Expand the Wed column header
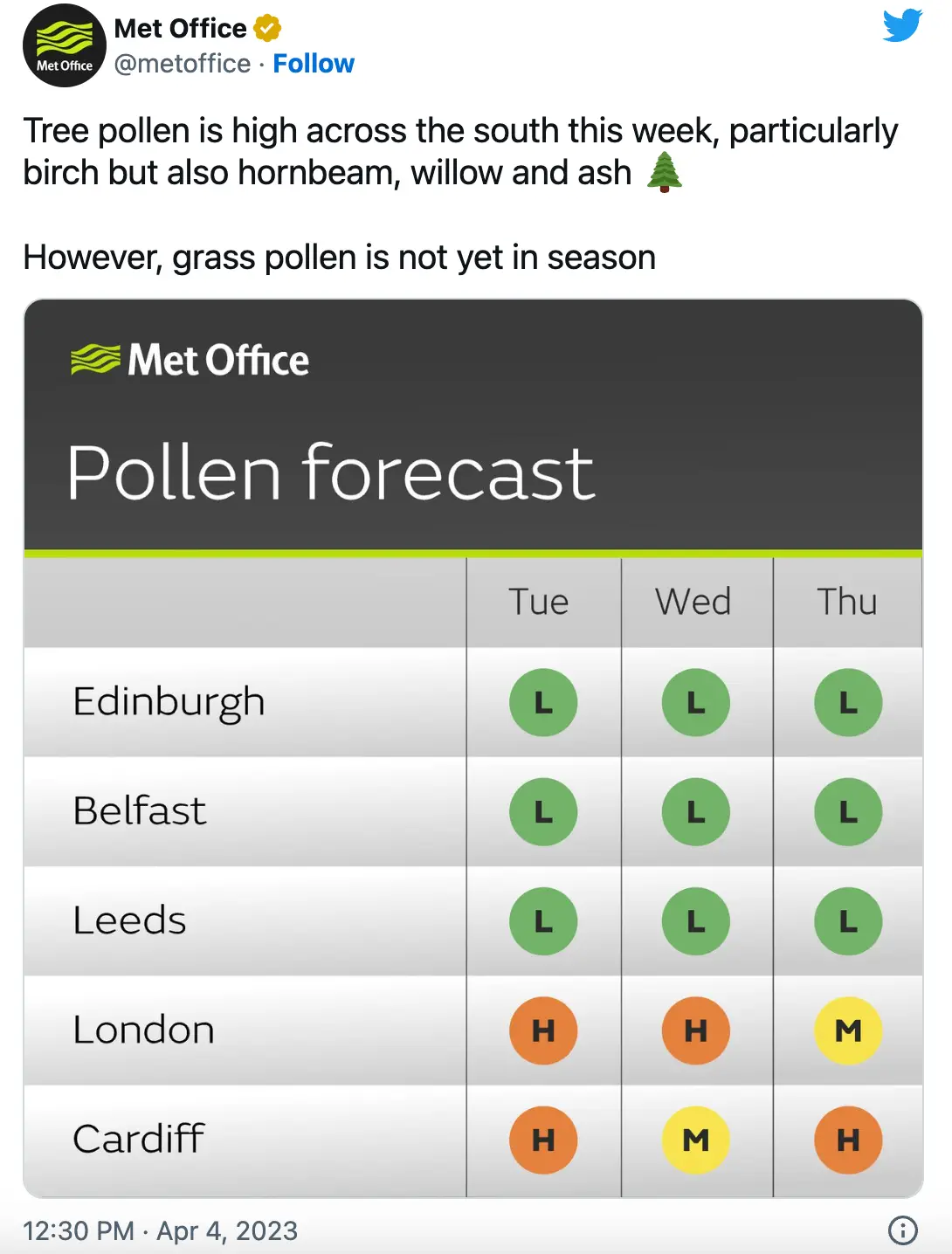Image resolution: width=952 pixels, height=1254 pixels. point(693,601)
